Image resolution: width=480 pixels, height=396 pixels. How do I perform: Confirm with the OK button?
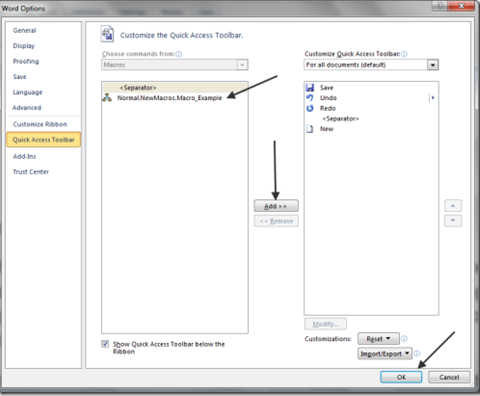pos(401,377)
